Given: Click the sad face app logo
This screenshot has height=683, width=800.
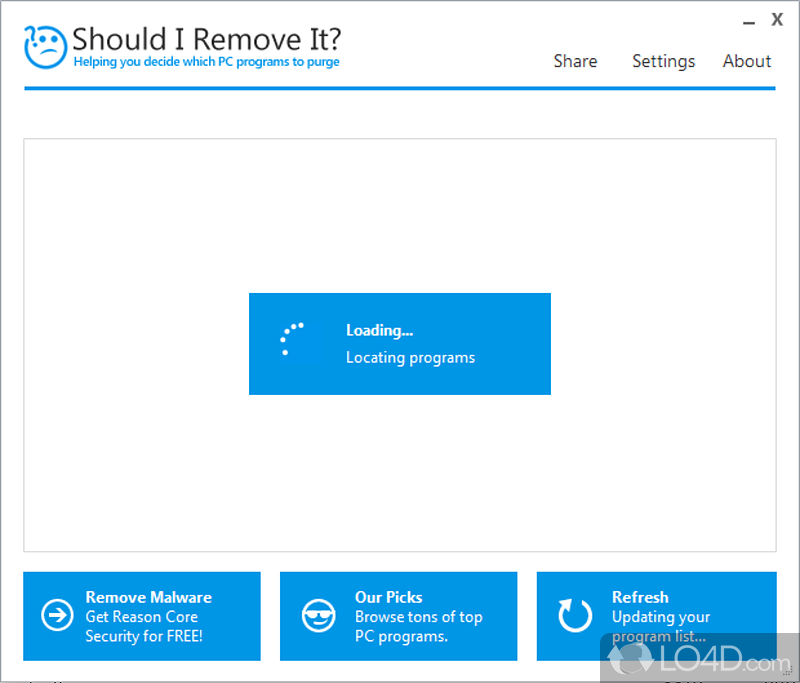Looking at the screenshot, I should (45, 47).
